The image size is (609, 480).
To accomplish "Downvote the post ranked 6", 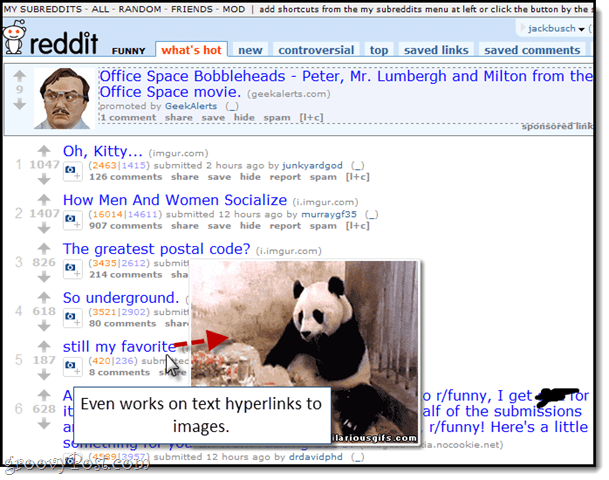I will tap(44, 424).
